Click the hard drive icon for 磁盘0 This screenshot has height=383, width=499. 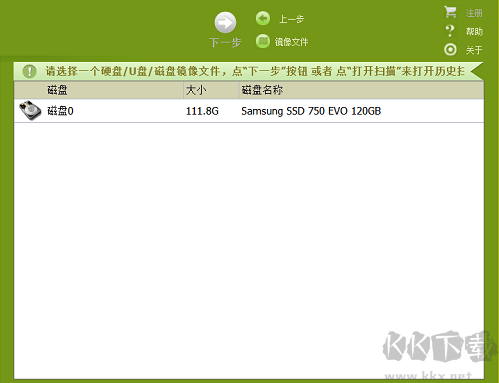click(x=30, y=110)
